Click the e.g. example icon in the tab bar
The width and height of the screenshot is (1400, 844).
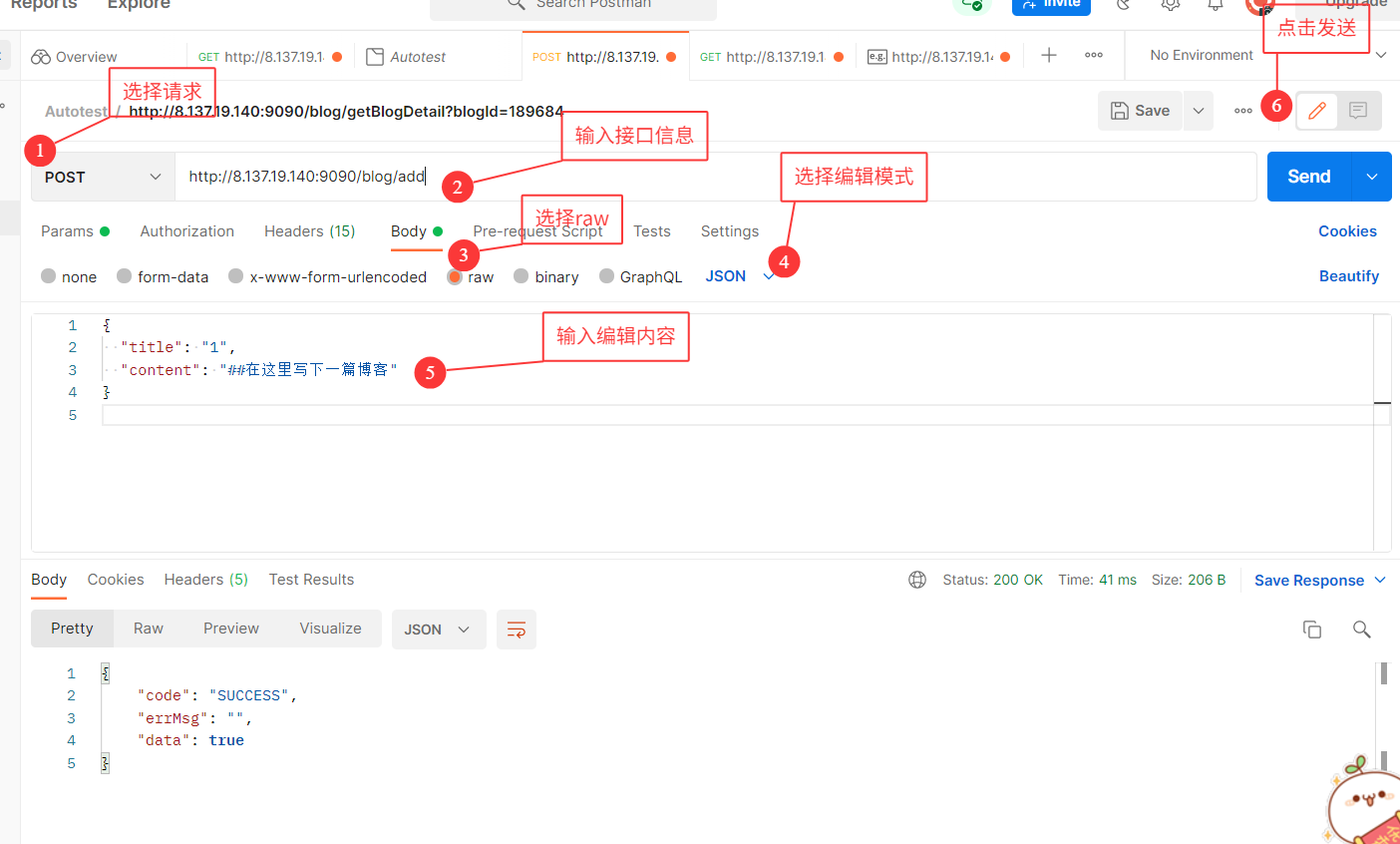(877, 57)
